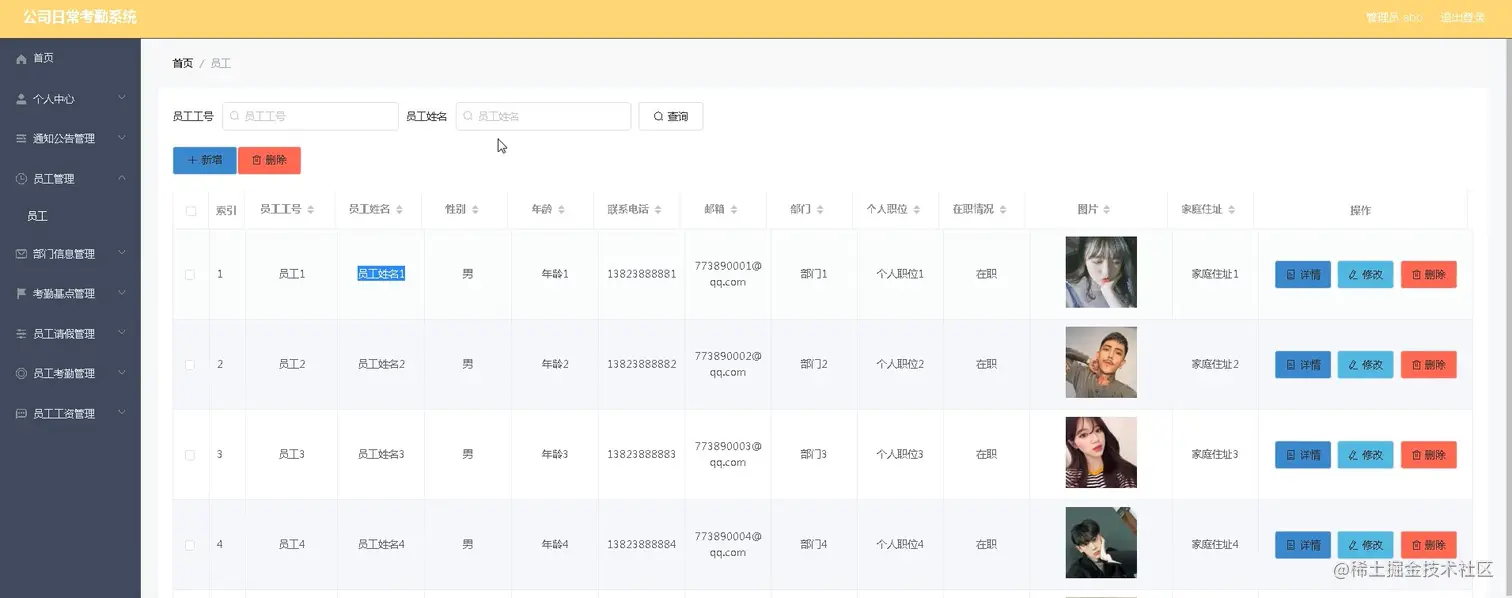1512x598 pixels.
Task: Click sort arrows on 部门 column
Action: [820, 210]
